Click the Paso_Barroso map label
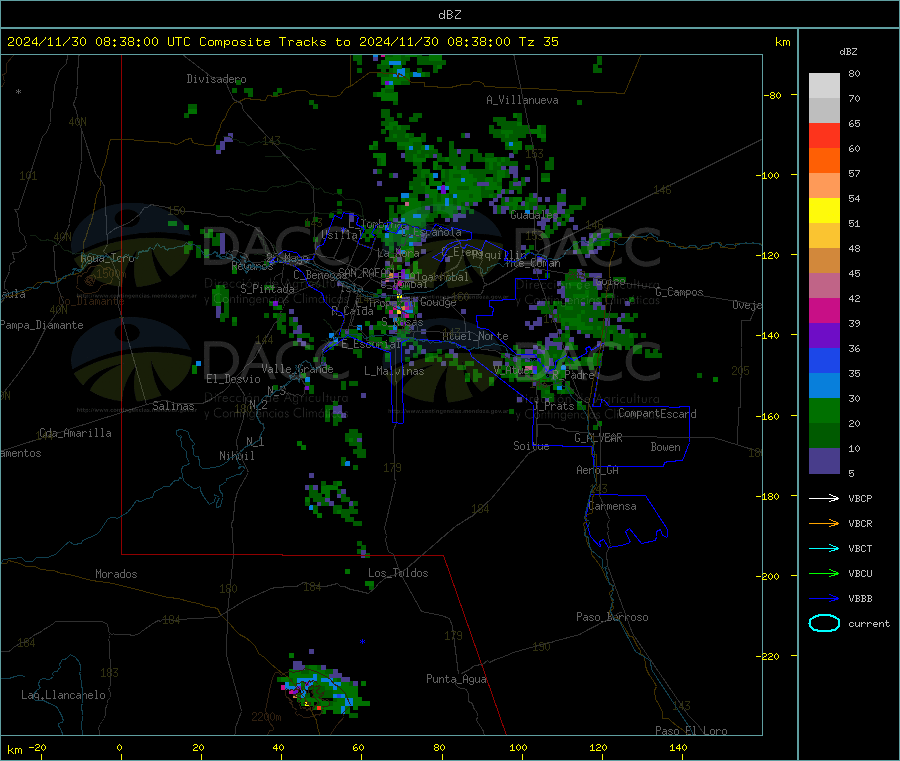This screenshot has width=900, height=761. coord(612,617)
